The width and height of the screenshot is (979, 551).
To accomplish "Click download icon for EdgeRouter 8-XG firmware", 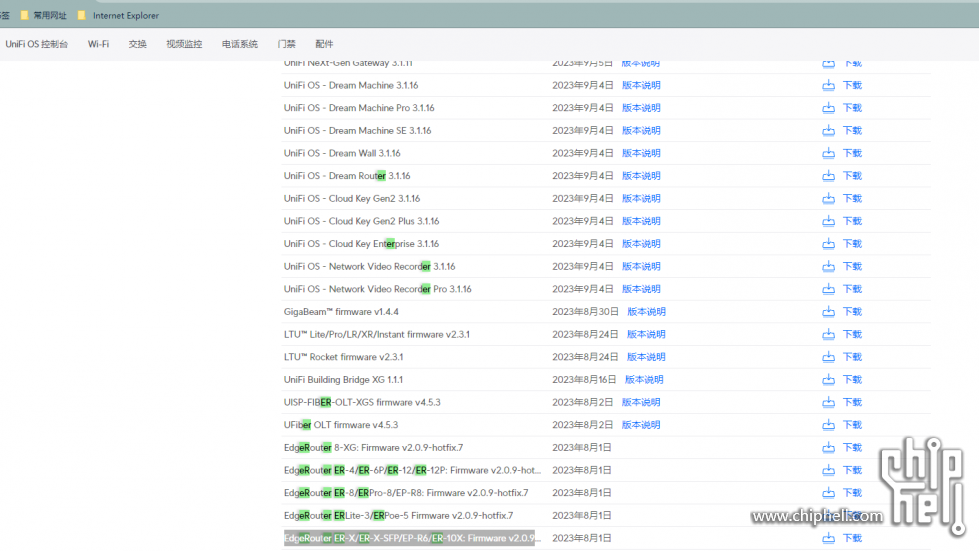I will point(828,447).
